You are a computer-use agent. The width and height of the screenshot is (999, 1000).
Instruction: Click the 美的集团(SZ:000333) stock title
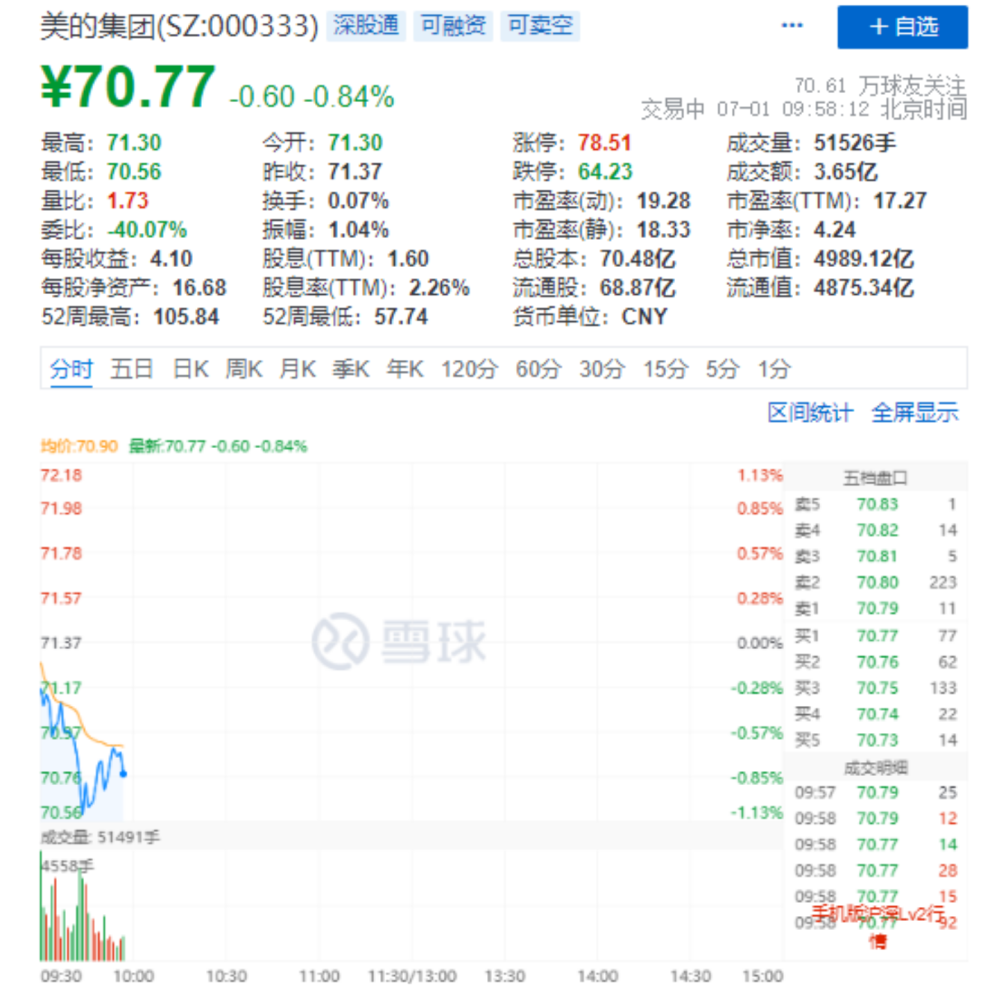pos(179,26)
